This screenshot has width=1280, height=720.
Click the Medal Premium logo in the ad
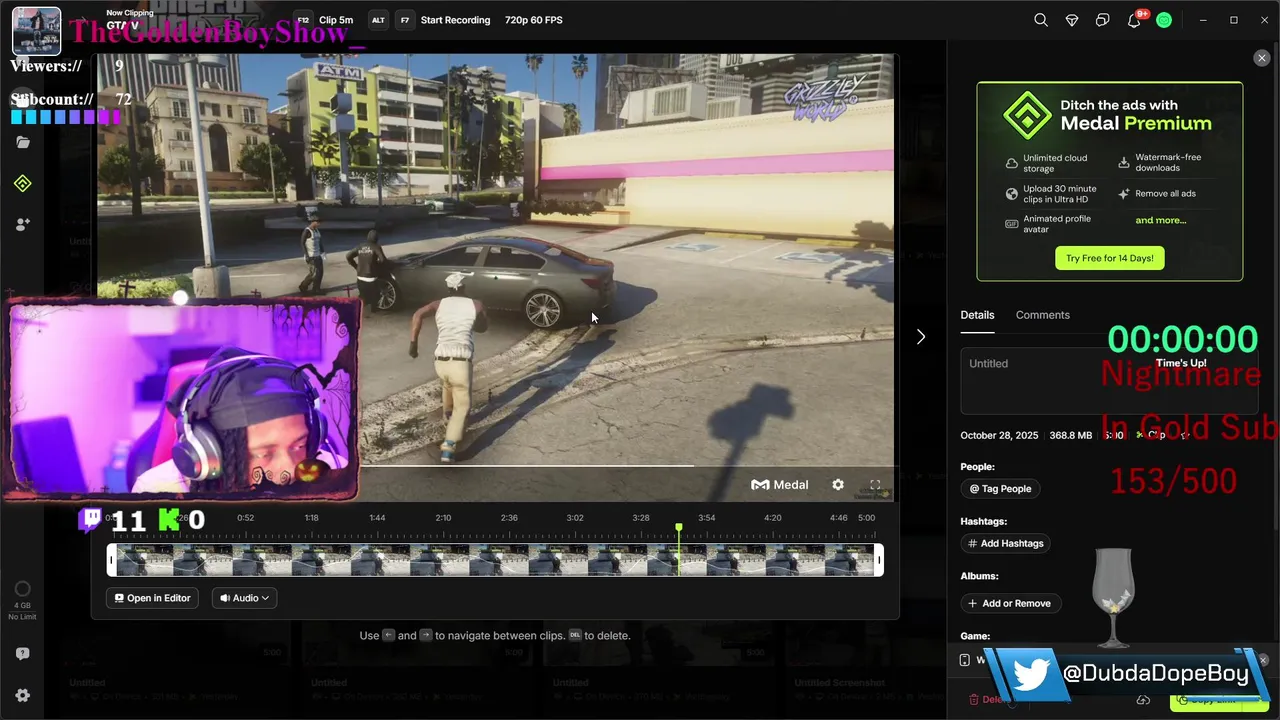click(1027, 115)
